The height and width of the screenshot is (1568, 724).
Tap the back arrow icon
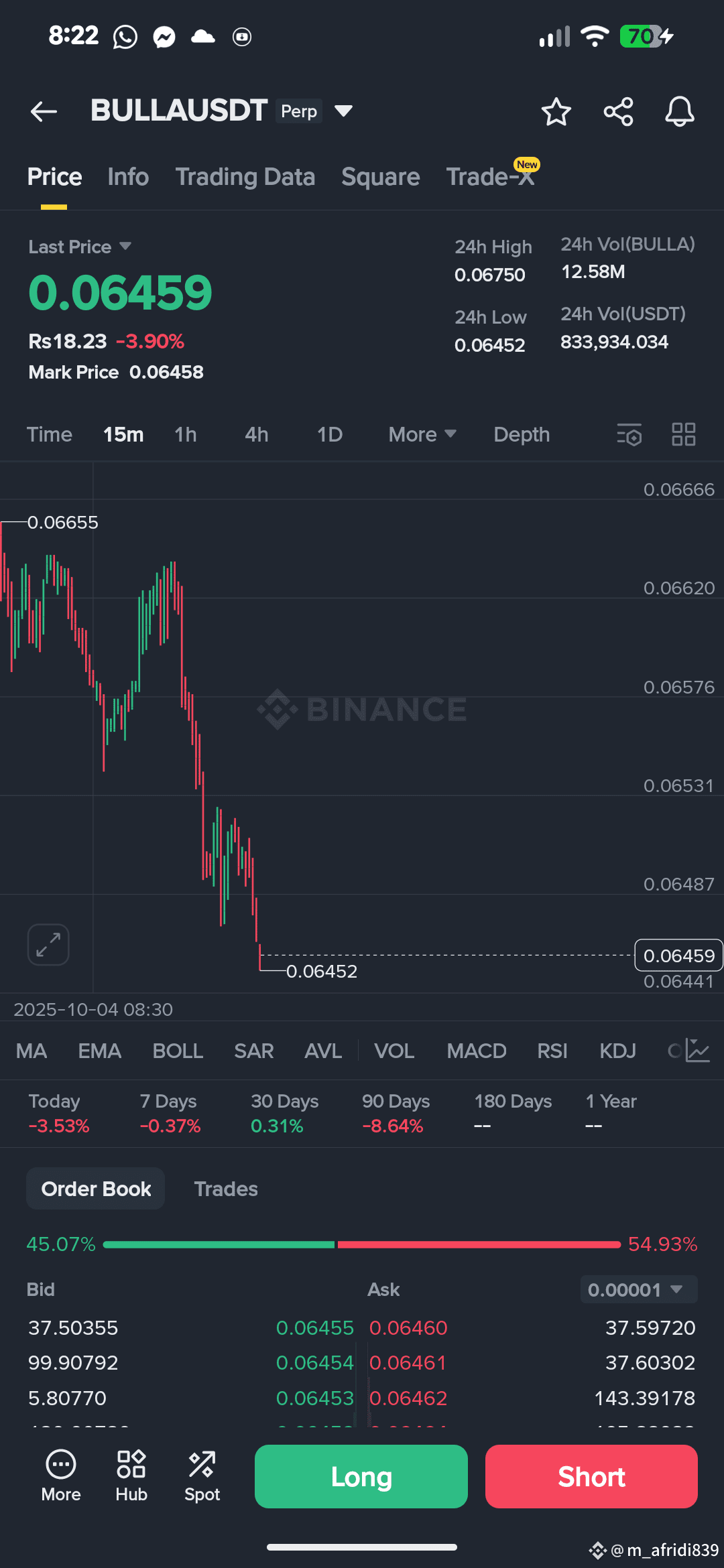click(x=44, y=111)
